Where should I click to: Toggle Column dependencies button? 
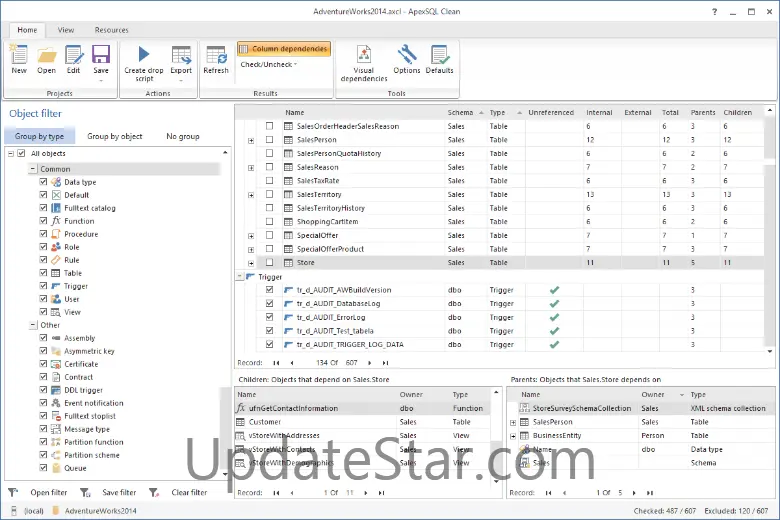[284, 49]
